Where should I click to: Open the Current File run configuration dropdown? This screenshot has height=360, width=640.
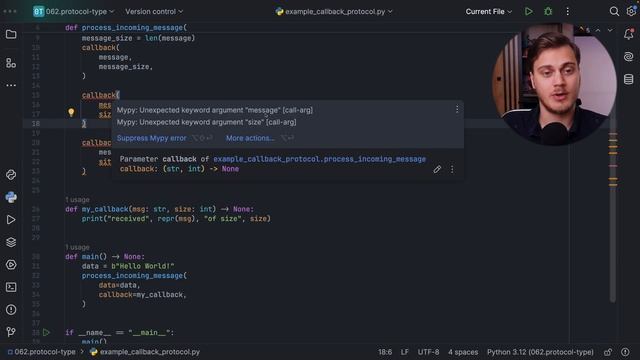point(489,11)
